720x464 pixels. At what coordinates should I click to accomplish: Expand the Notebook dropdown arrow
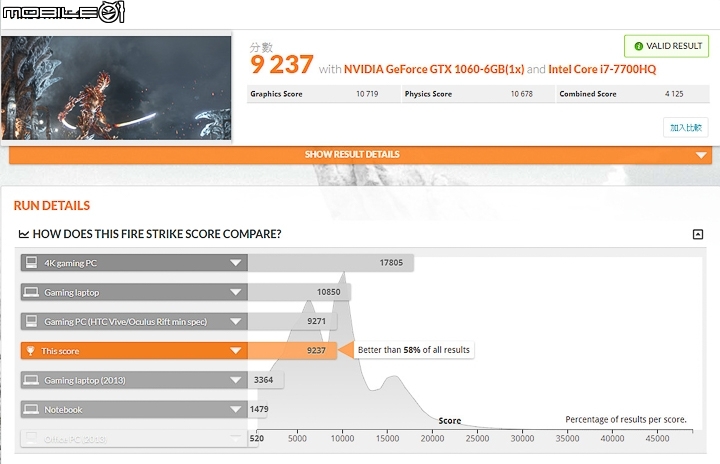pos(236,410)
